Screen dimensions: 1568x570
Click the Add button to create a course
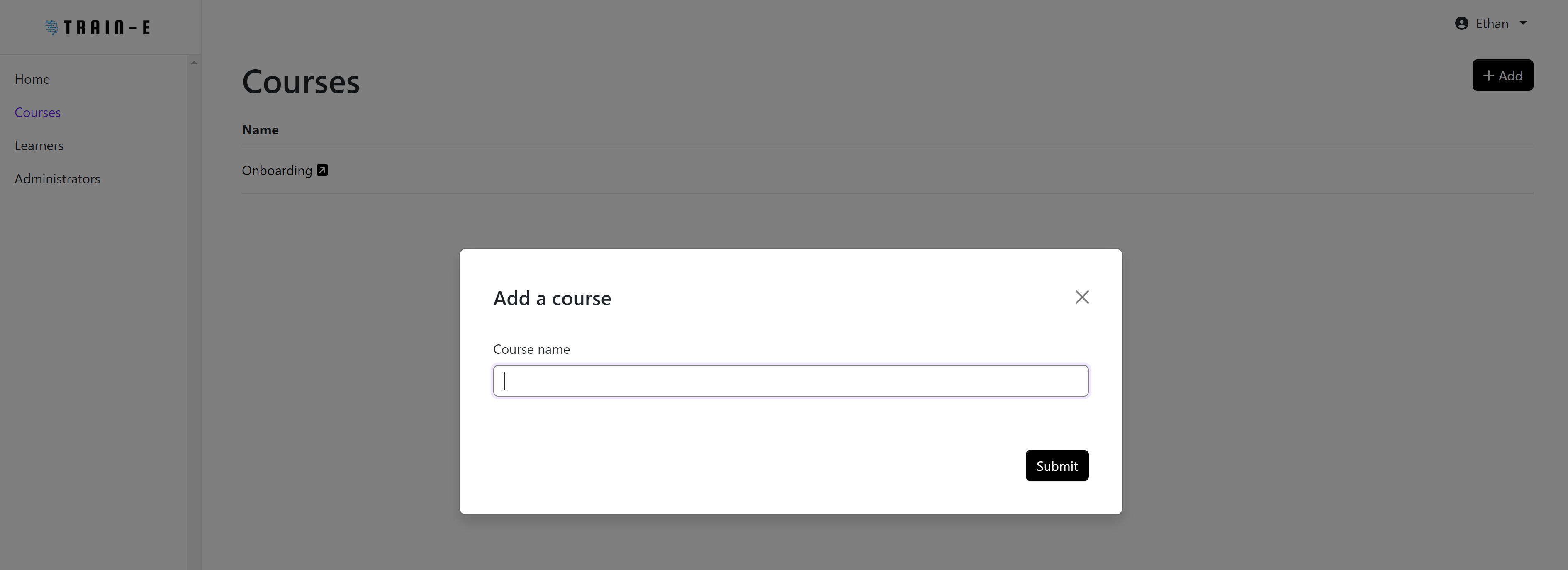(x=1502, y=75)
